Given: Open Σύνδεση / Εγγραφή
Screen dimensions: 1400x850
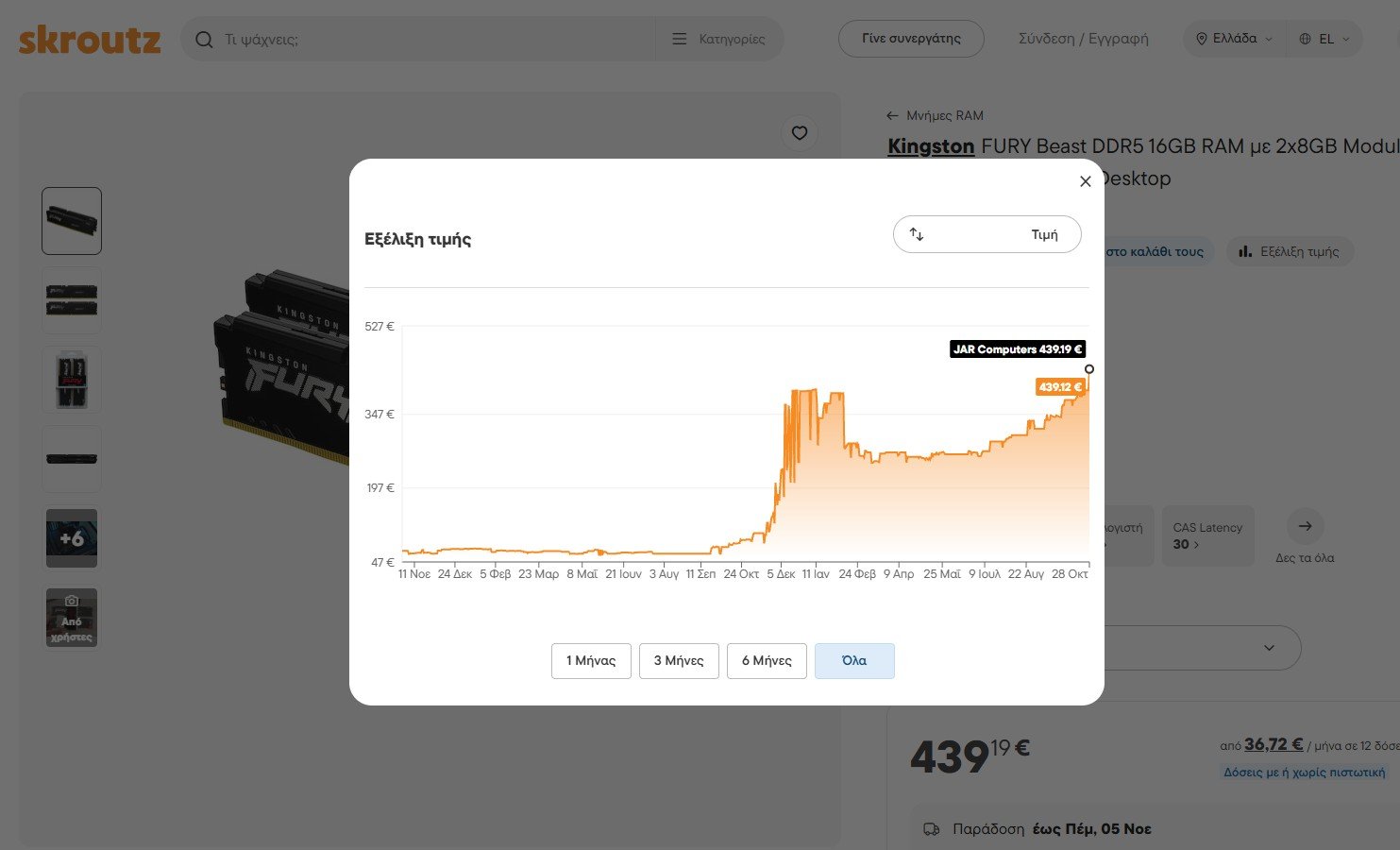Looking at the screenshot, I should tap(1084, 39).
